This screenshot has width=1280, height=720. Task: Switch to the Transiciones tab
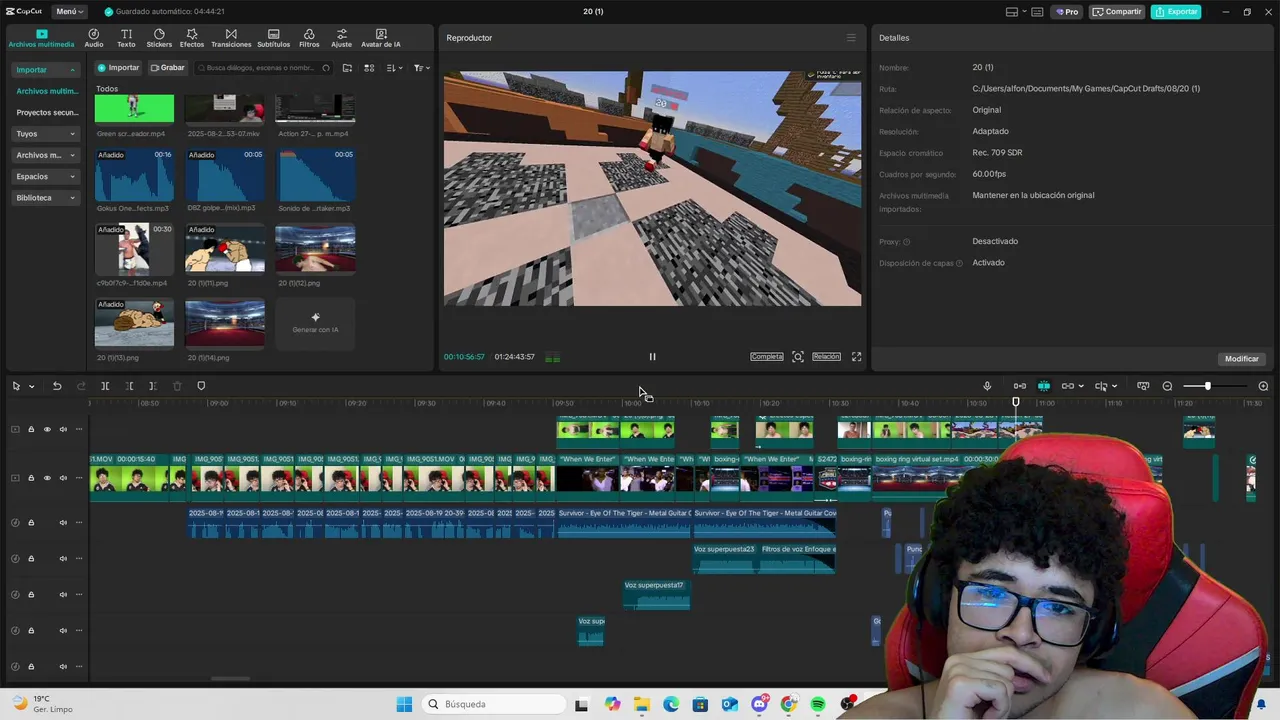coord(231,38)
